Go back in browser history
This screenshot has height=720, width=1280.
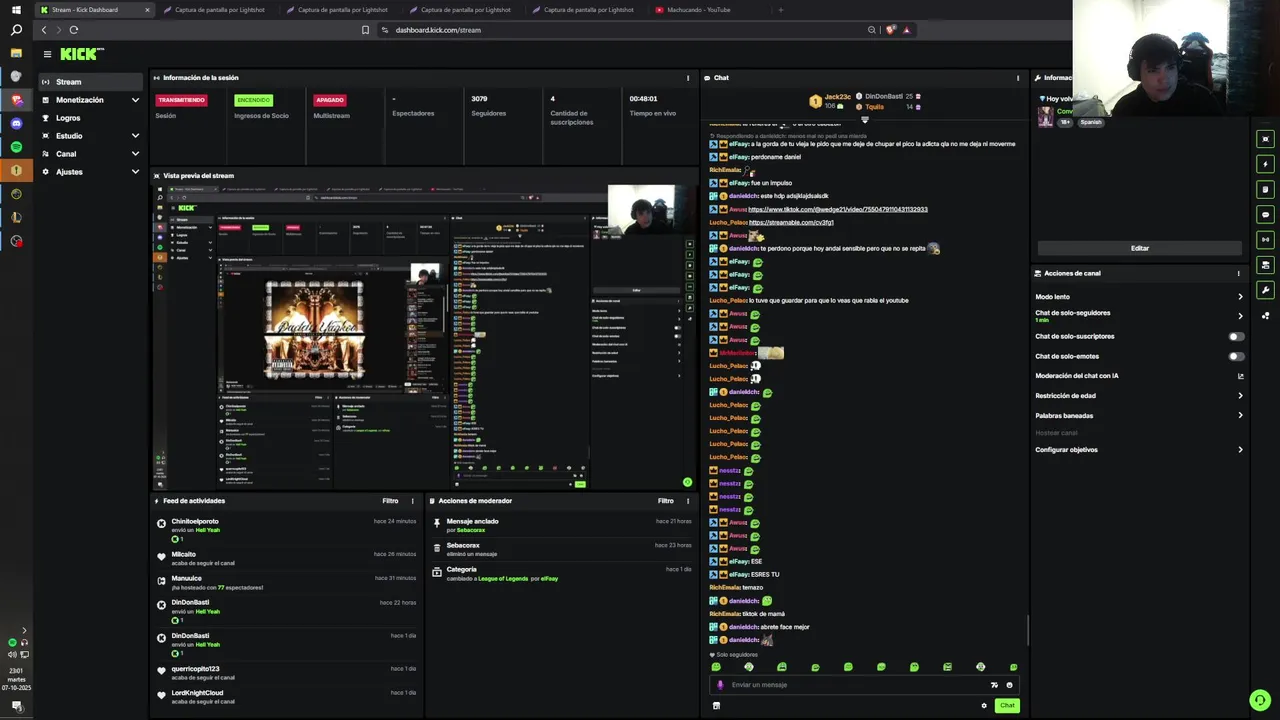[x=43, y=30]
